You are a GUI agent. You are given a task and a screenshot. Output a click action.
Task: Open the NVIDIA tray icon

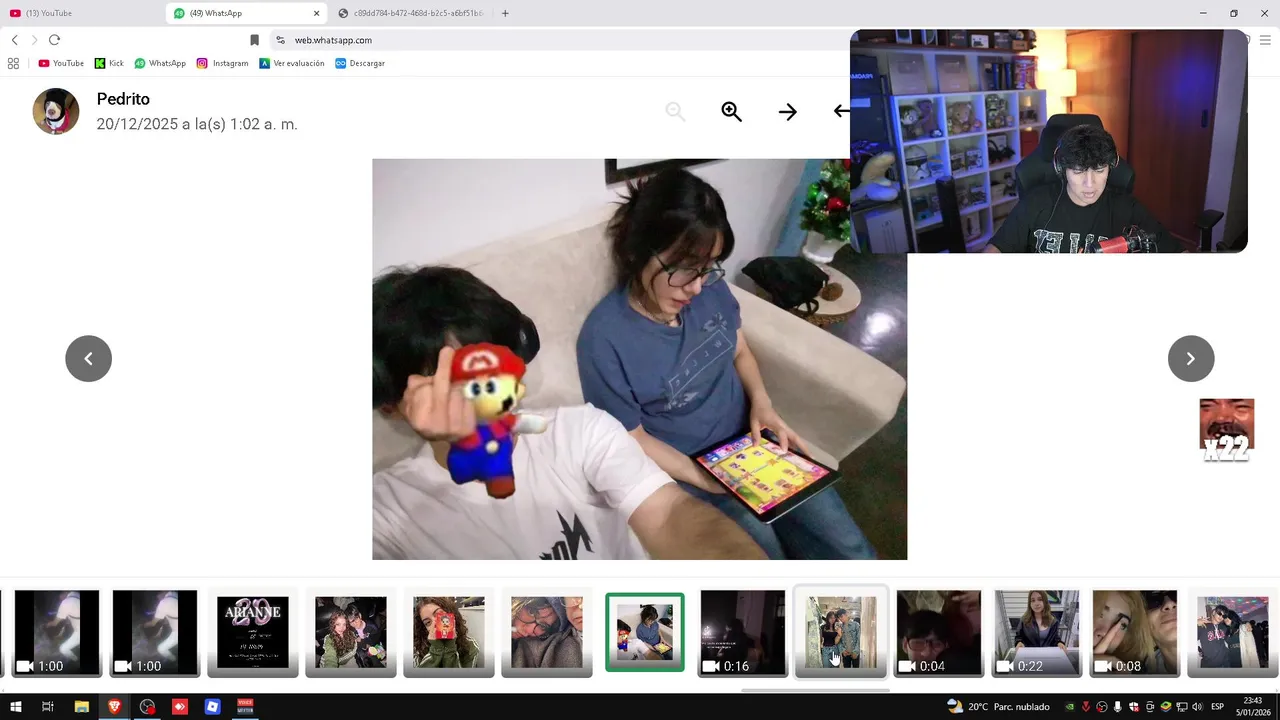point(1070,707)
